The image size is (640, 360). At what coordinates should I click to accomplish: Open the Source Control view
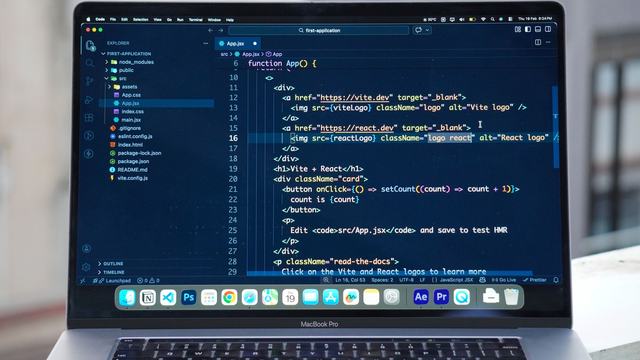[89, 81]
